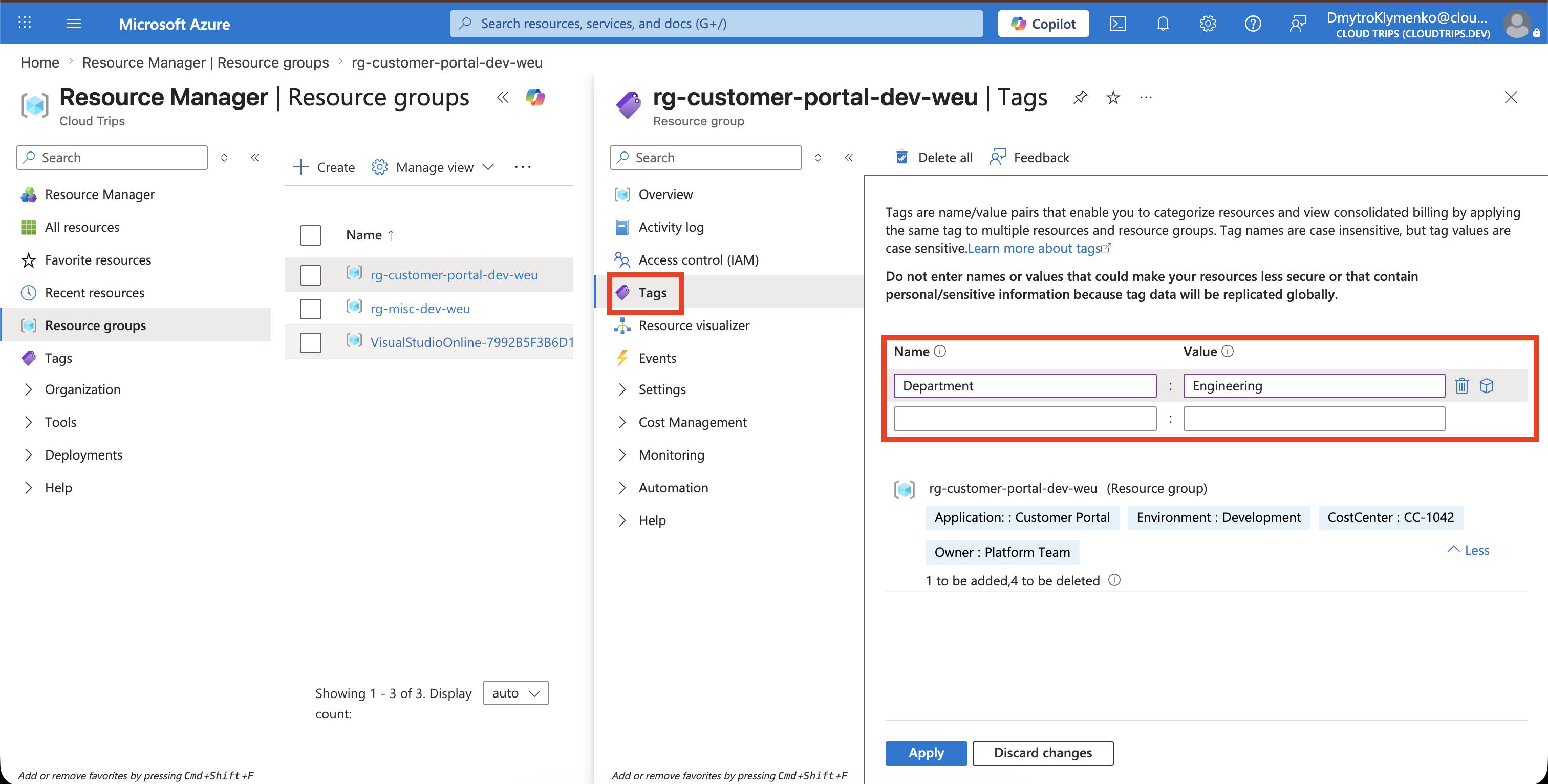The height and width of the screenshot is (784, 1548).
Task: Click Home breadcrumb link
Action: (x=39, y=62)
